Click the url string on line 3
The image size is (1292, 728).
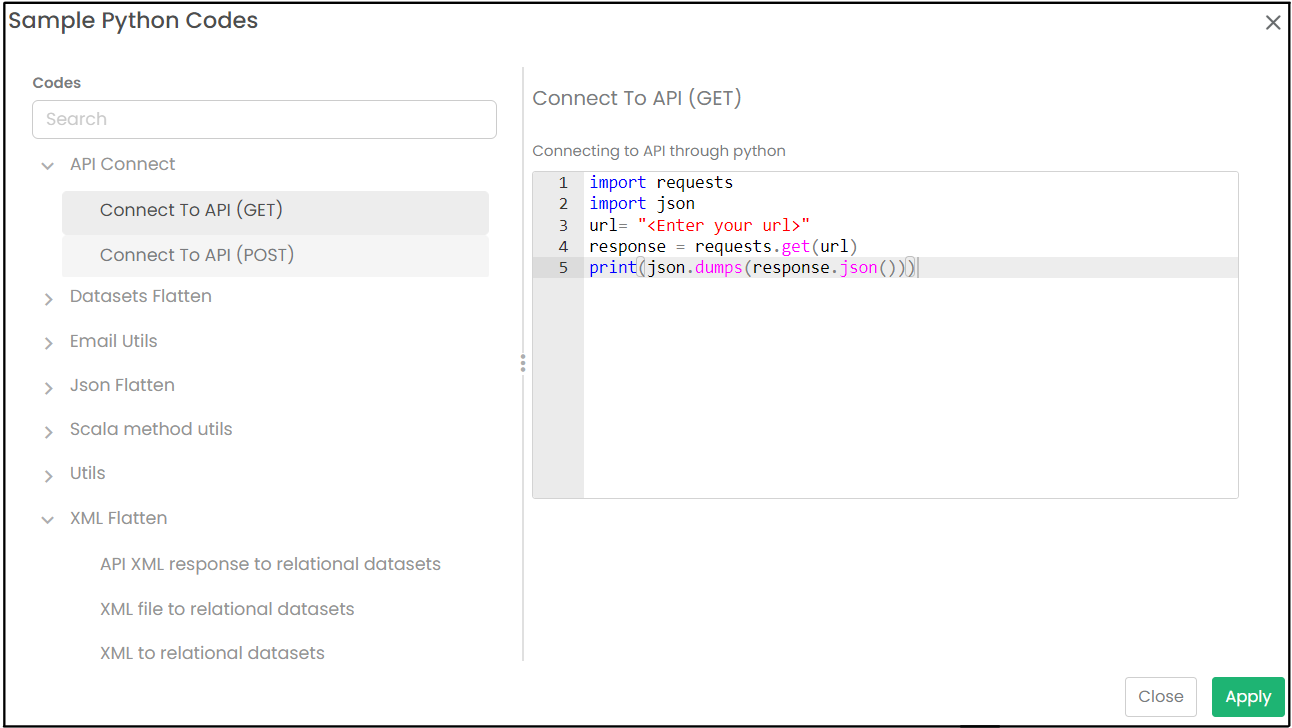tap(724, 226)
